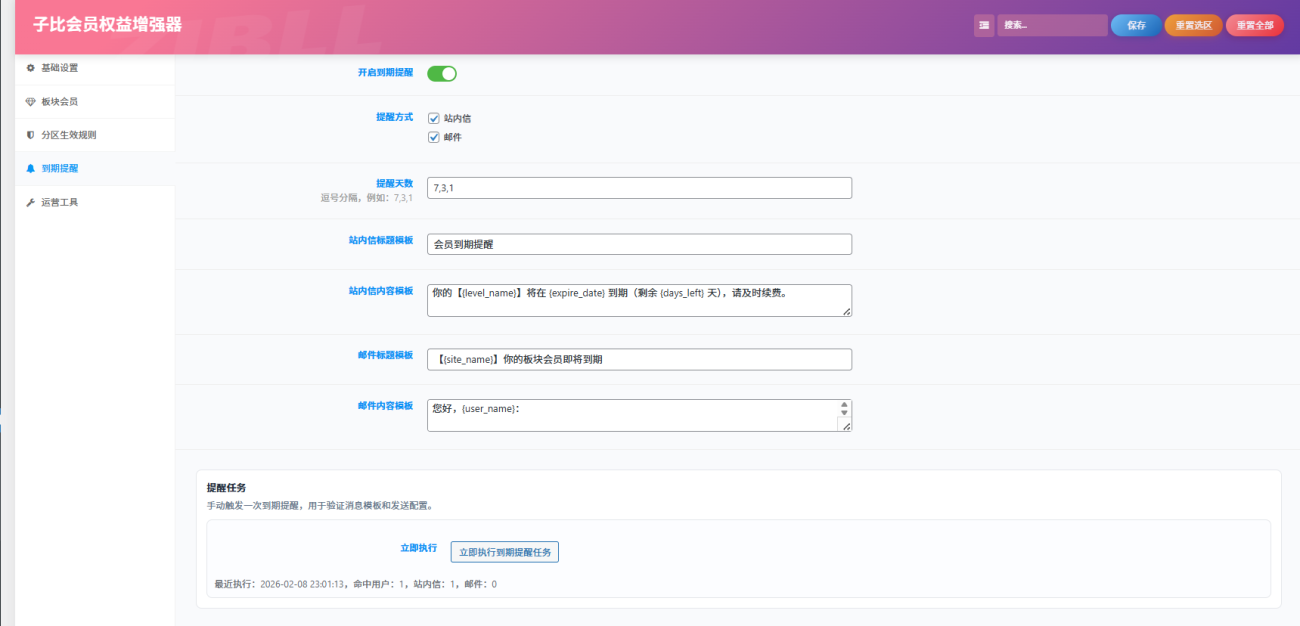Click the show-all-options icon beside search
1300x626 pixels.
[984, 25]
